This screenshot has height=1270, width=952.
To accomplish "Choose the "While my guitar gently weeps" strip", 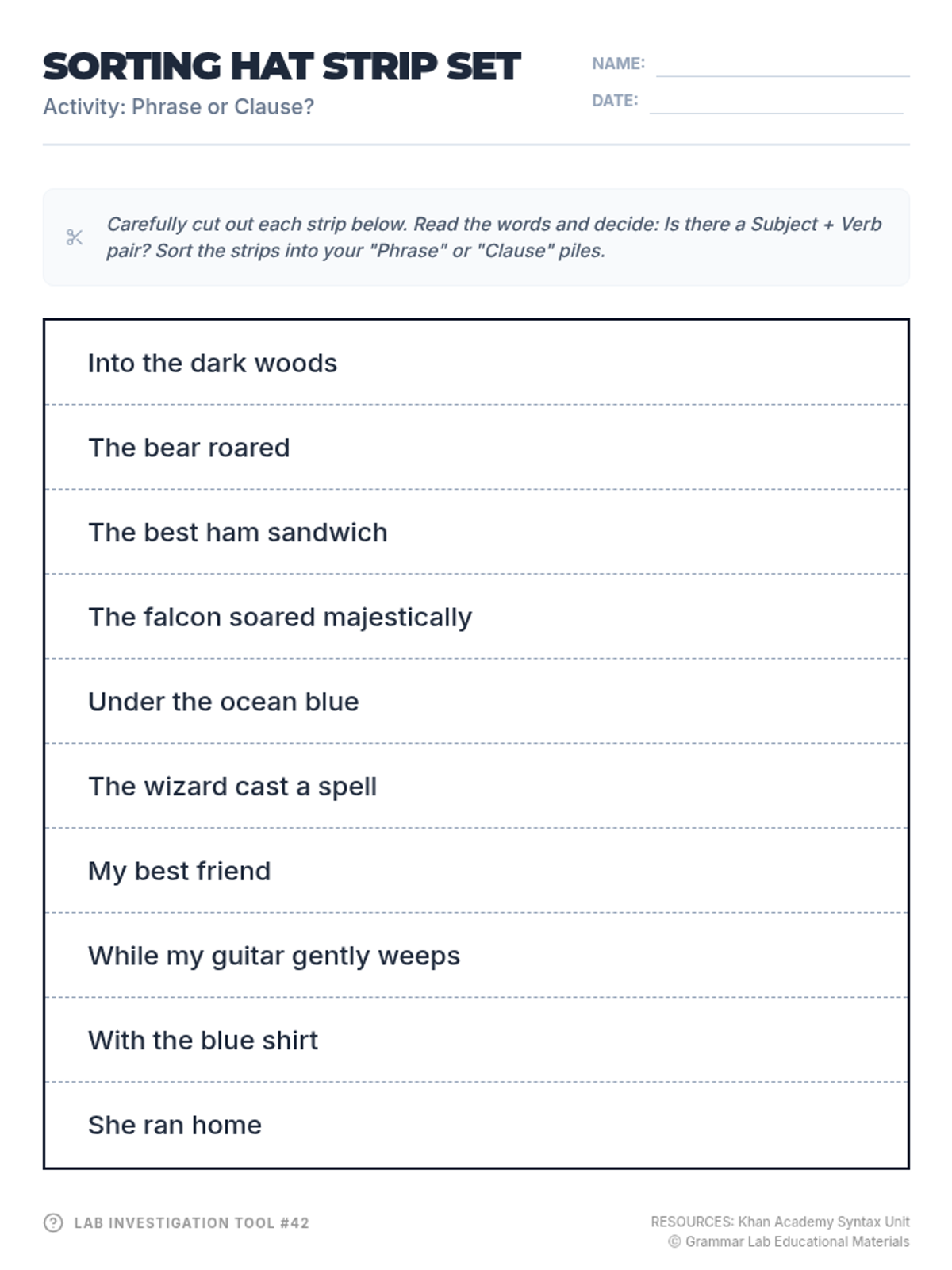I will click(476, 956).
